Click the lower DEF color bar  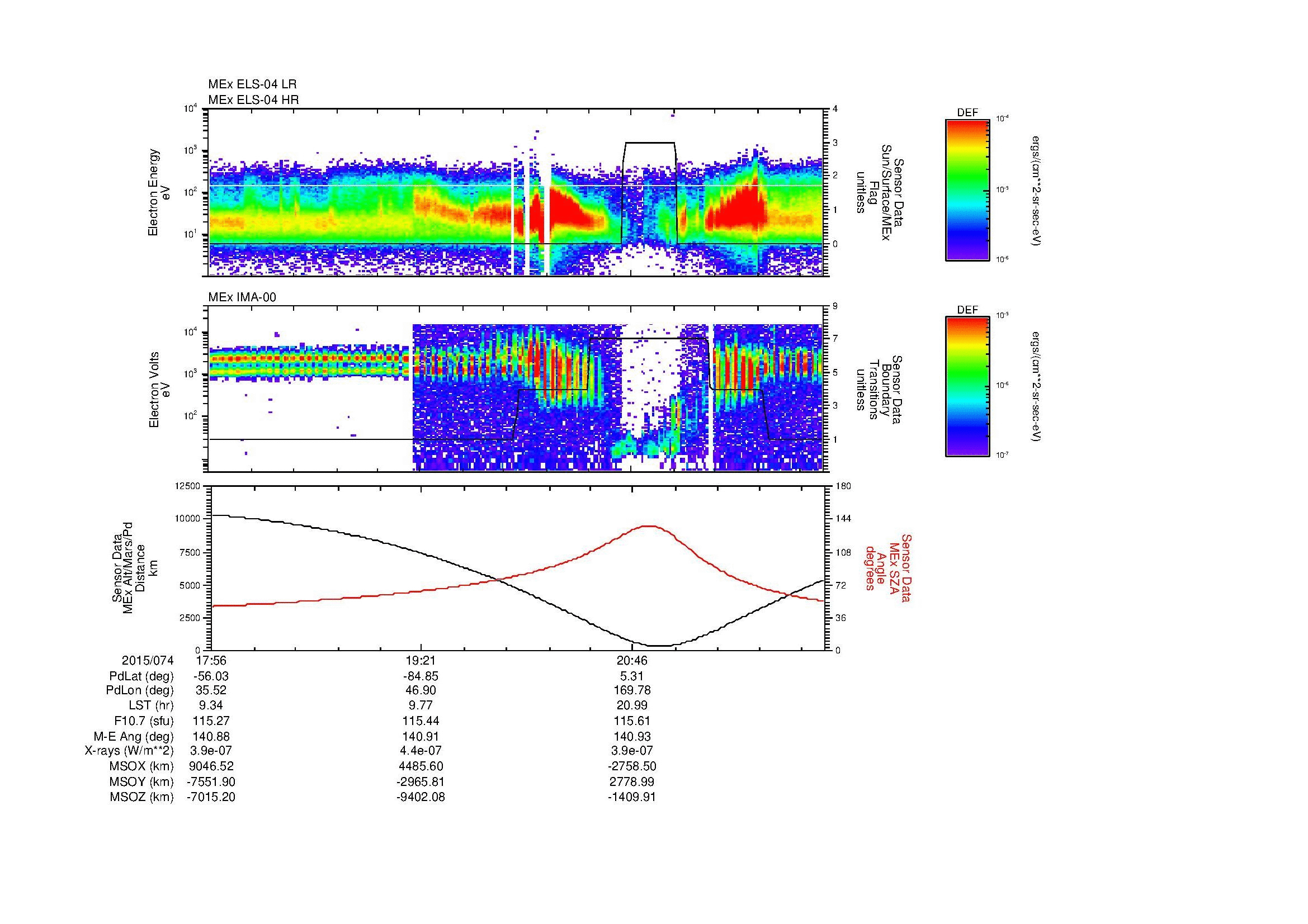point(967,387)
